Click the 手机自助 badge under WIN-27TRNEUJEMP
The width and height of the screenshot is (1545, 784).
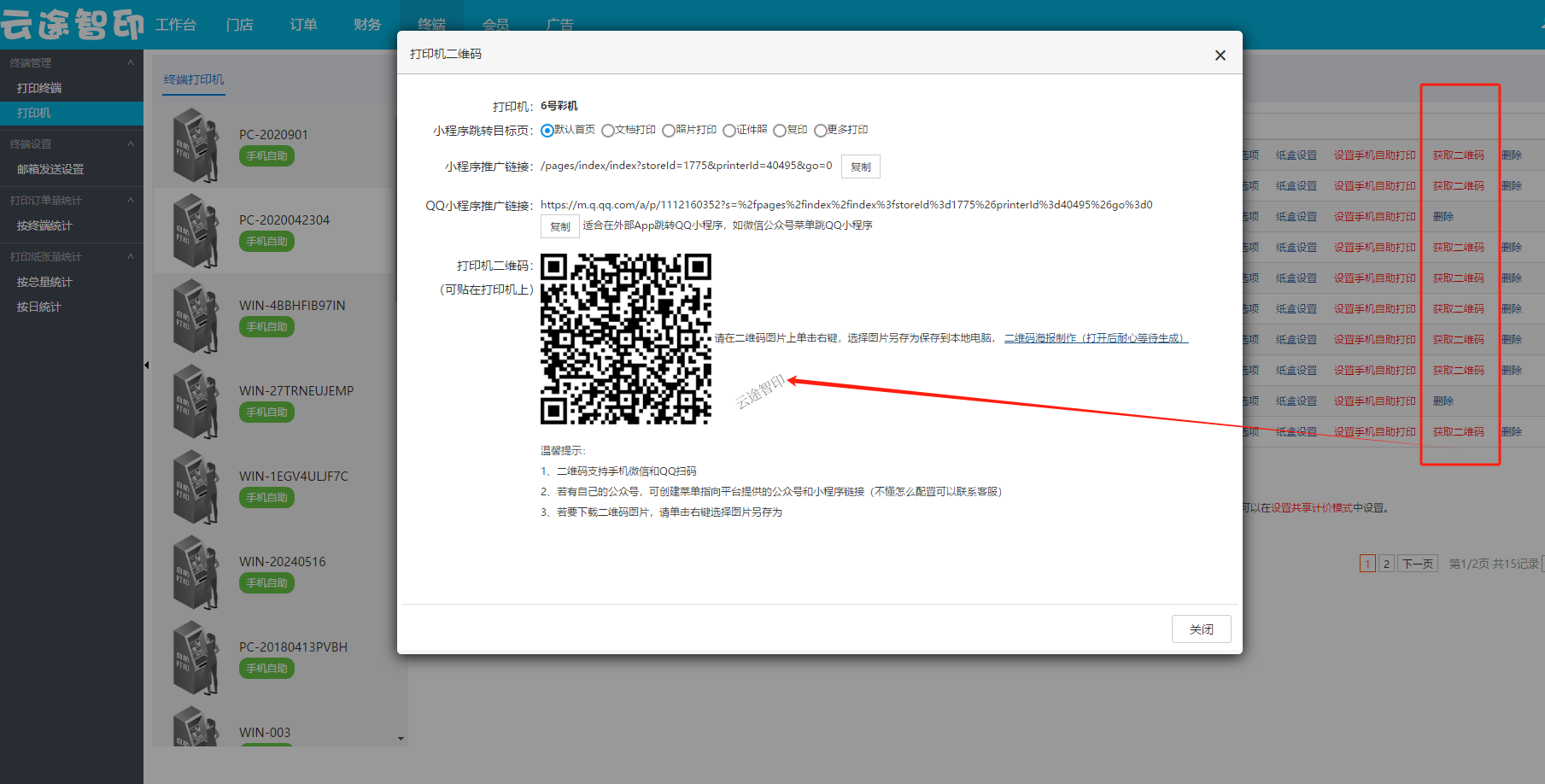point(266,412)
